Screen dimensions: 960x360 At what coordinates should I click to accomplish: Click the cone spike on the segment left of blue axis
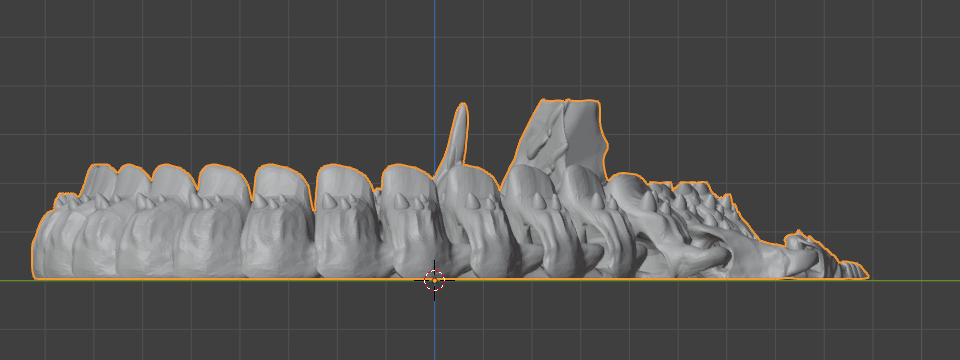click(401, 200)
